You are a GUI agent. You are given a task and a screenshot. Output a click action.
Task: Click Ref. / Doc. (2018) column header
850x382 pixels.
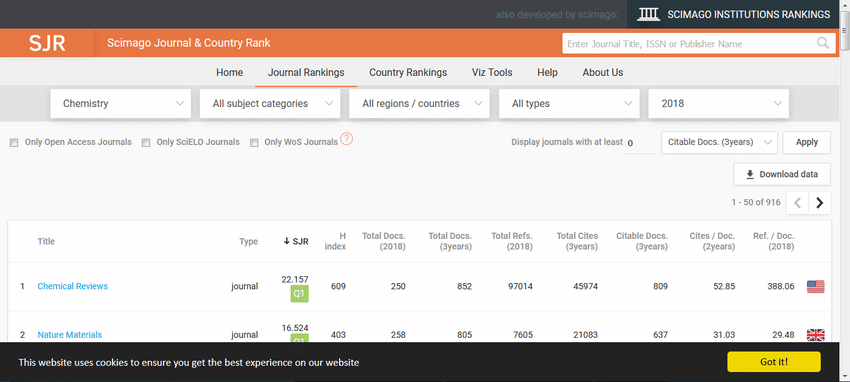point(774,242)
